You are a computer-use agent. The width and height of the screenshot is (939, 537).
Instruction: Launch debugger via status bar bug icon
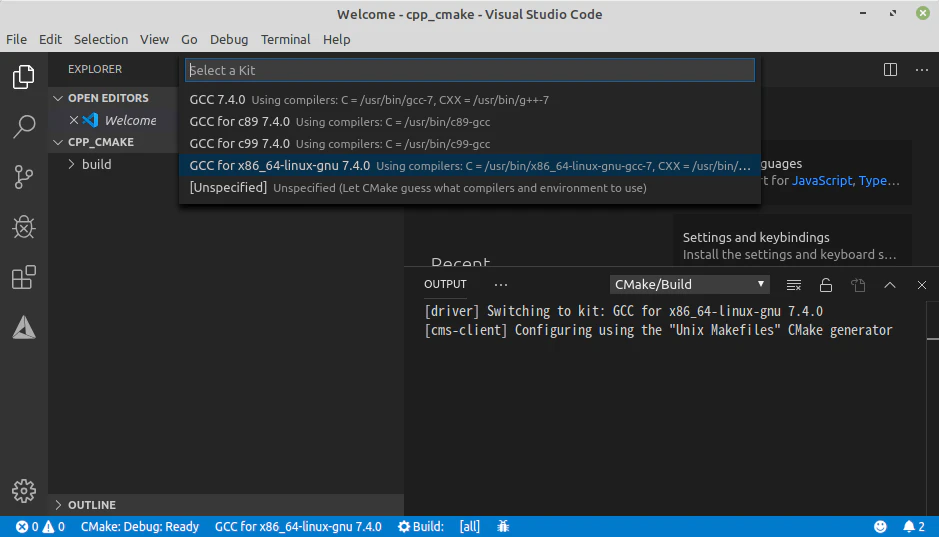point(503,527)
